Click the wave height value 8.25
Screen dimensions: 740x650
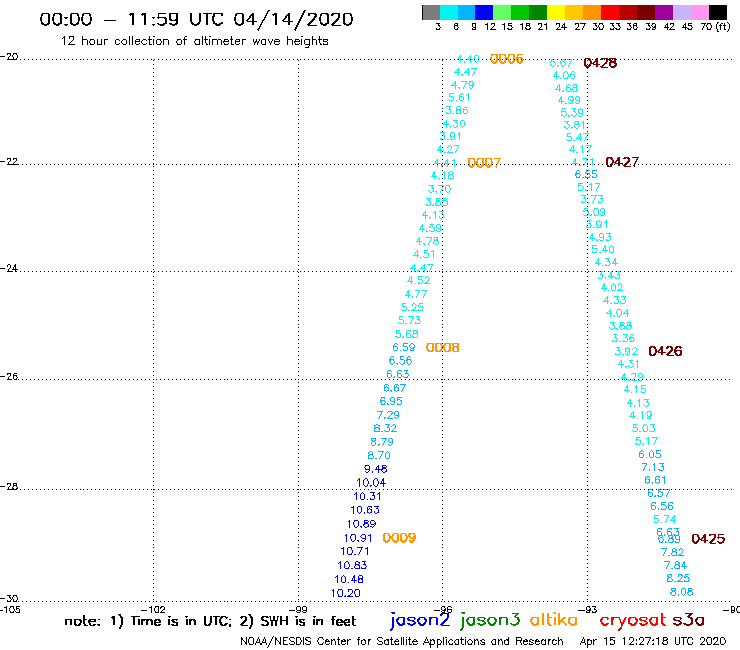pyautogui.click(x=678, y=578)
